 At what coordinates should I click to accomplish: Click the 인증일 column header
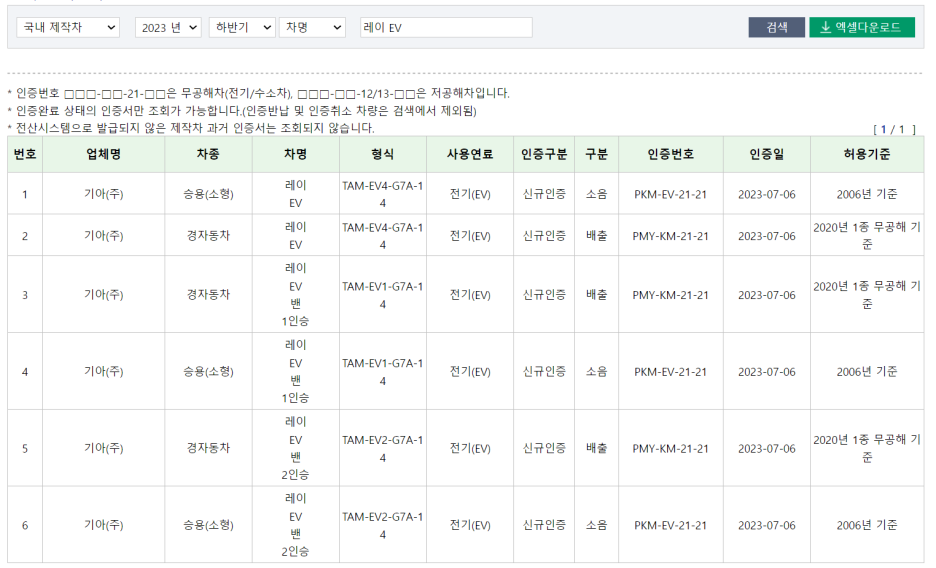(x=767, y=155)
